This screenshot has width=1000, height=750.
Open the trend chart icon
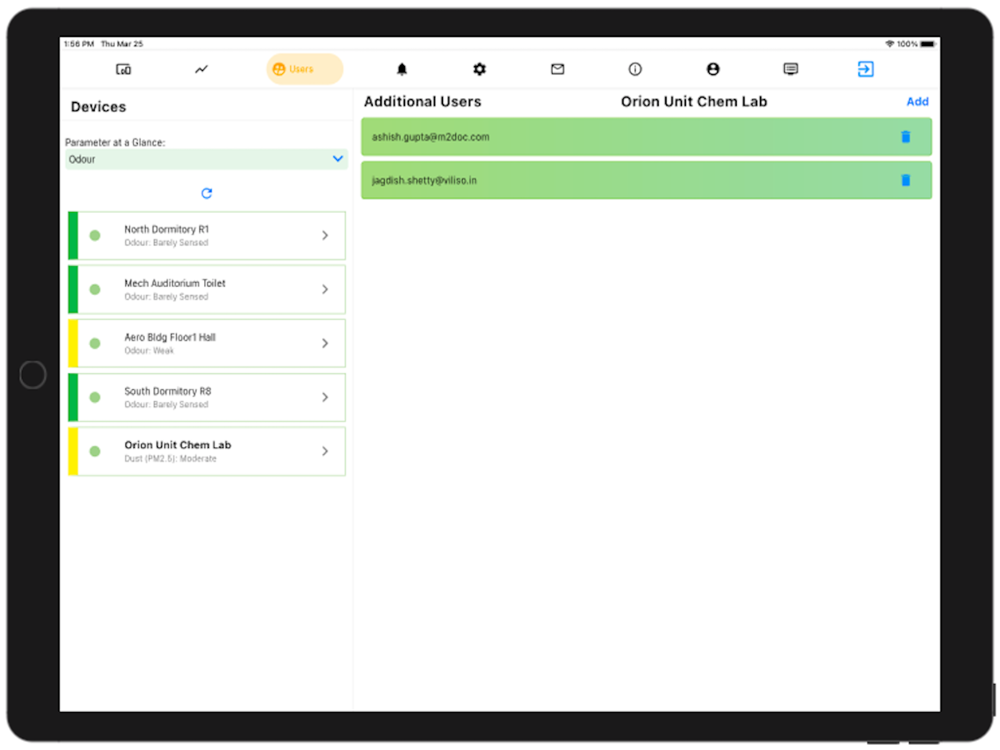202,69
